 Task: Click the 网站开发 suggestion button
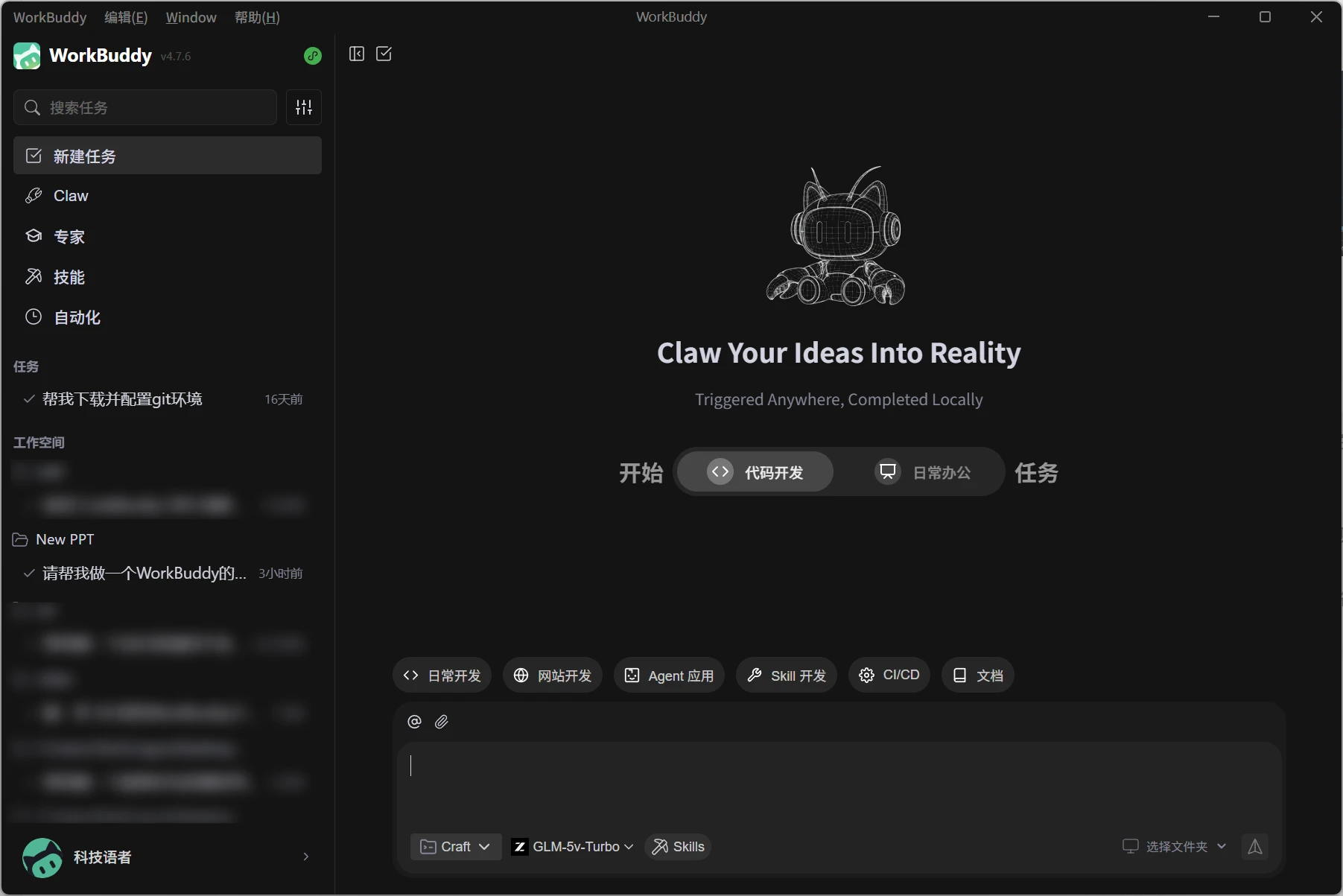[553, 676]
